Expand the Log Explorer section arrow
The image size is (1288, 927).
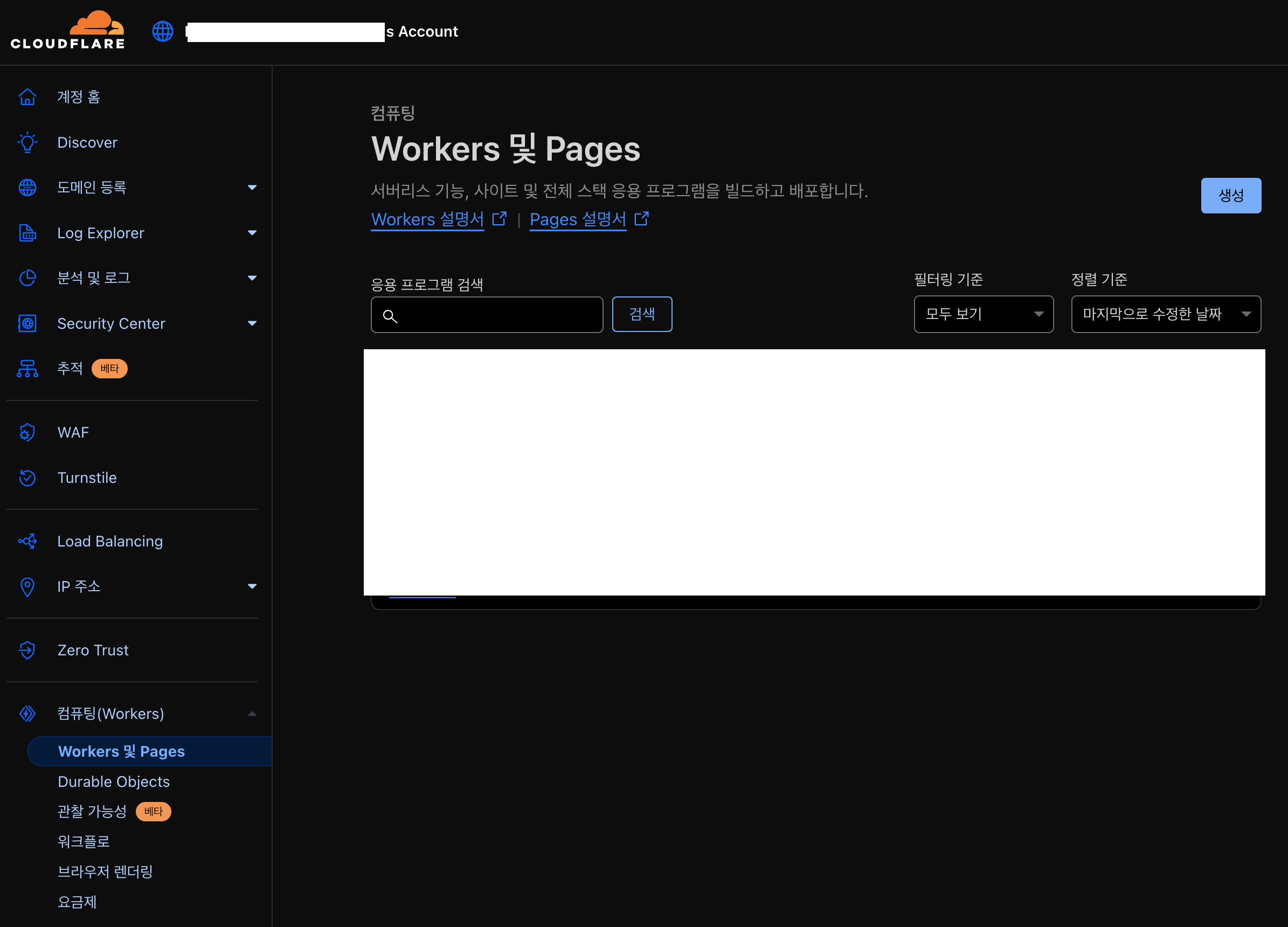(x=252, y=233)
